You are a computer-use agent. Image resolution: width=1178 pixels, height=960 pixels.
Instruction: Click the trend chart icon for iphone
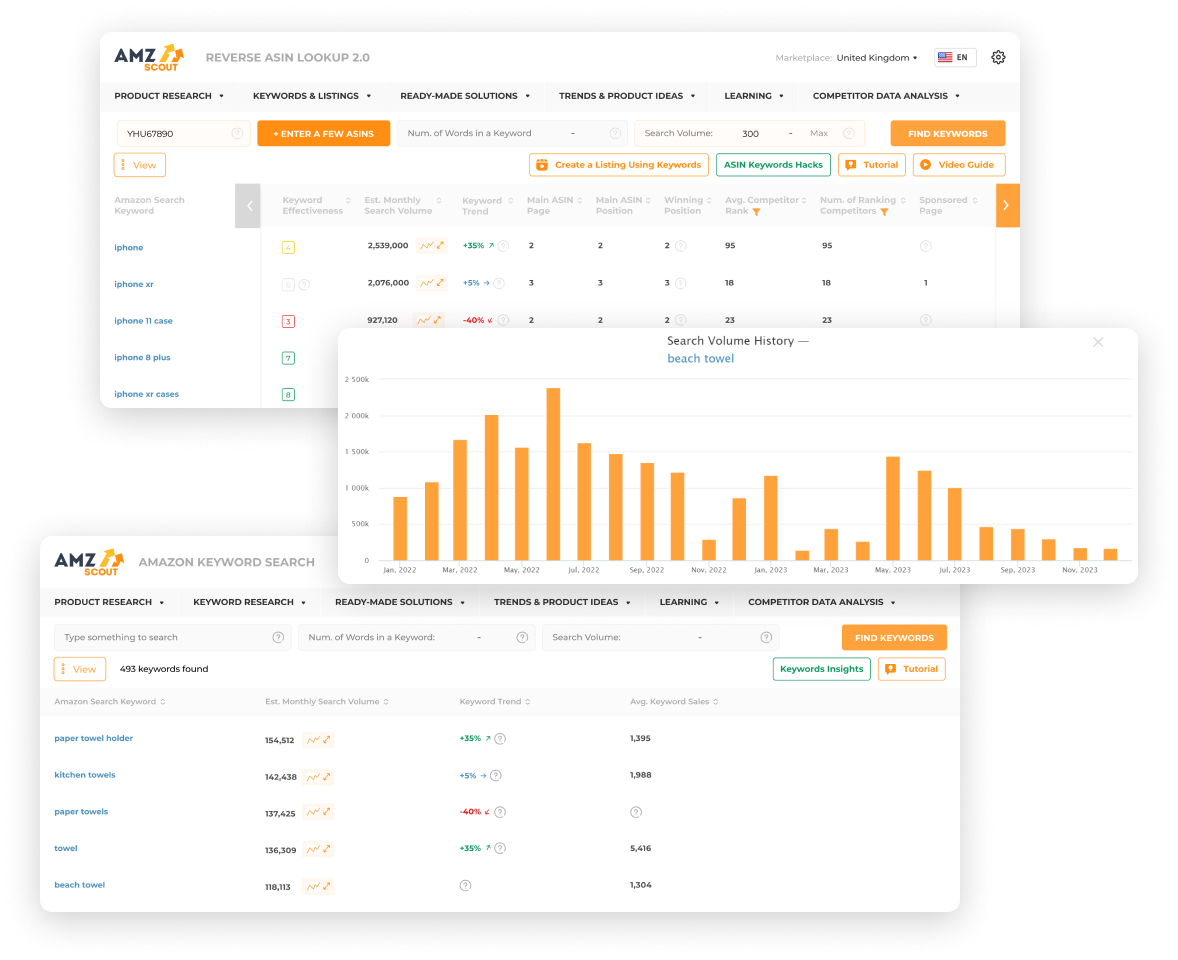(431, 246)
